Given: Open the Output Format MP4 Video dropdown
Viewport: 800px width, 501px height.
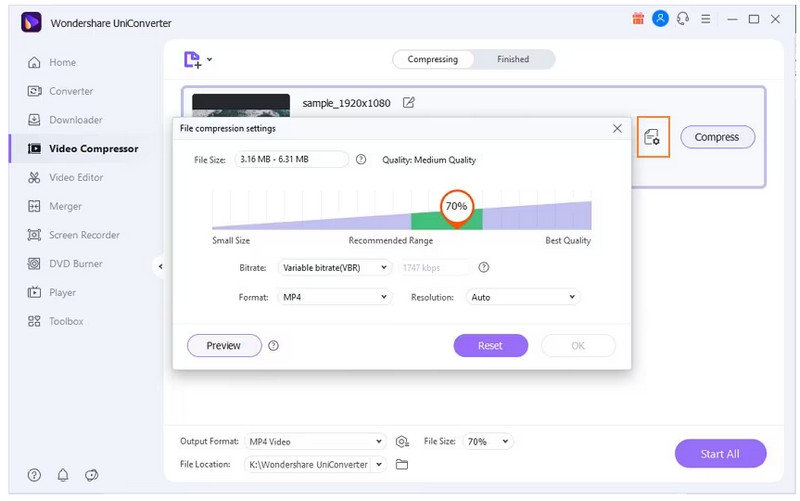Looking at the screenshot, I should 315,441.
